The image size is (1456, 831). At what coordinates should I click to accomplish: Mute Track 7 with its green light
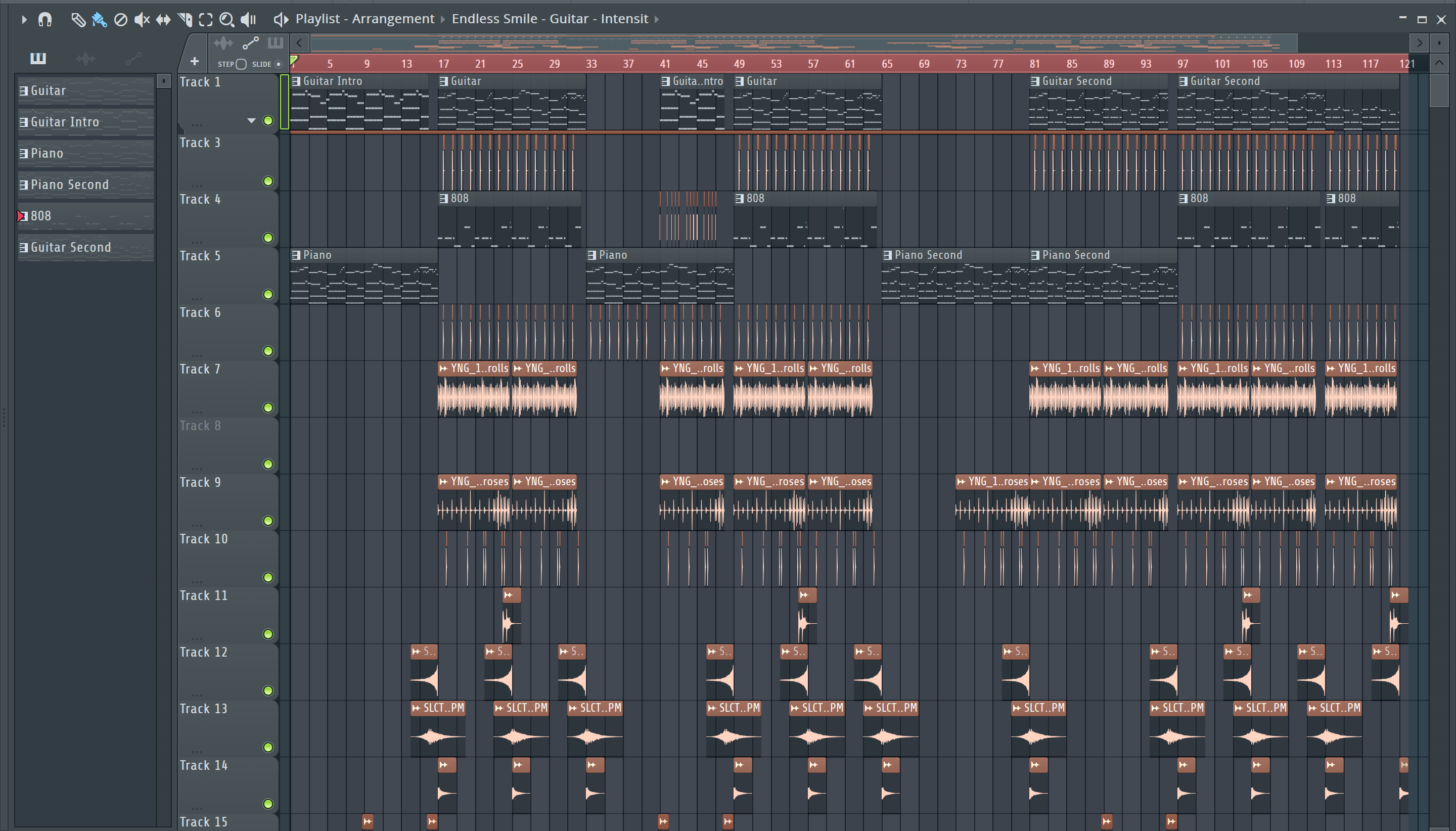point(267,407)
